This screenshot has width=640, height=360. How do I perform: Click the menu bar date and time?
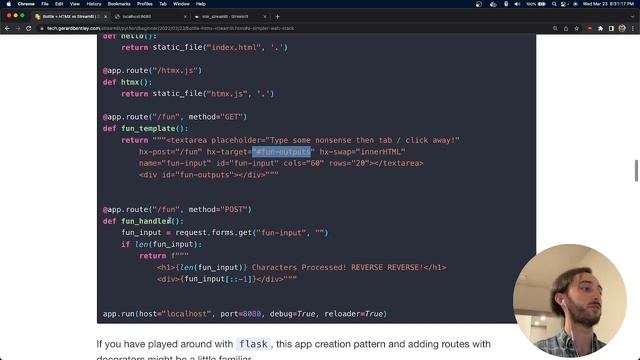click(608, 4)
